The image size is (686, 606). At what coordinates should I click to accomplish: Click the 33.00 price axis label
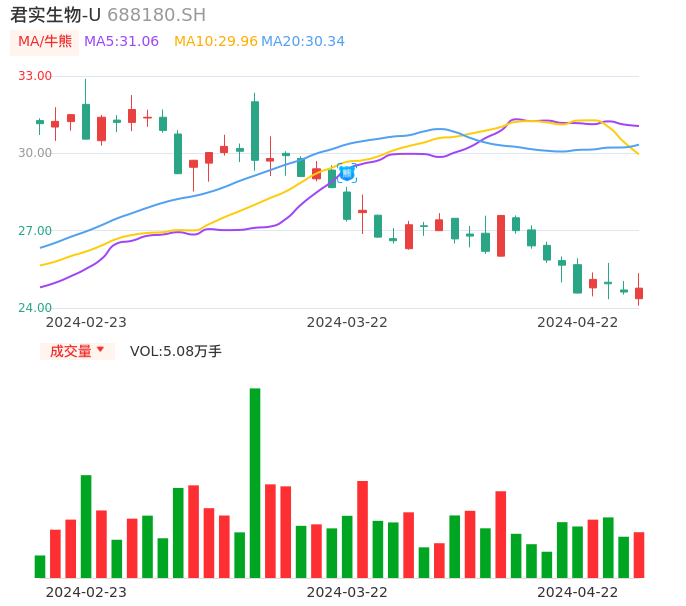tap(35, 76)
